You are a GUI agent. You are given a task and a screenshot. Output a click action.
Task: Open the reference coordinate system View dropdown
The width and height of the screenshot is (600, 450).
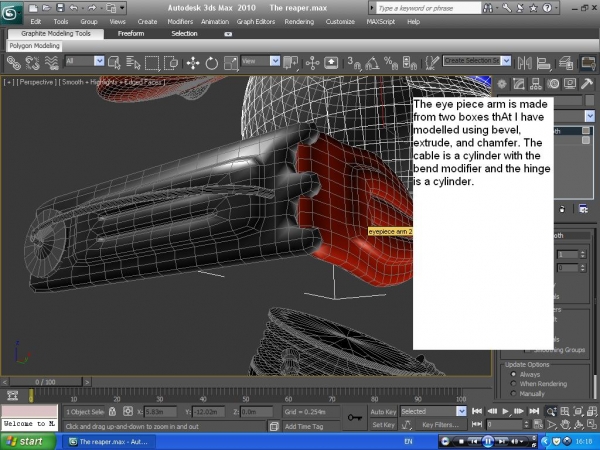pyautogui.click(x=275, y=61)
